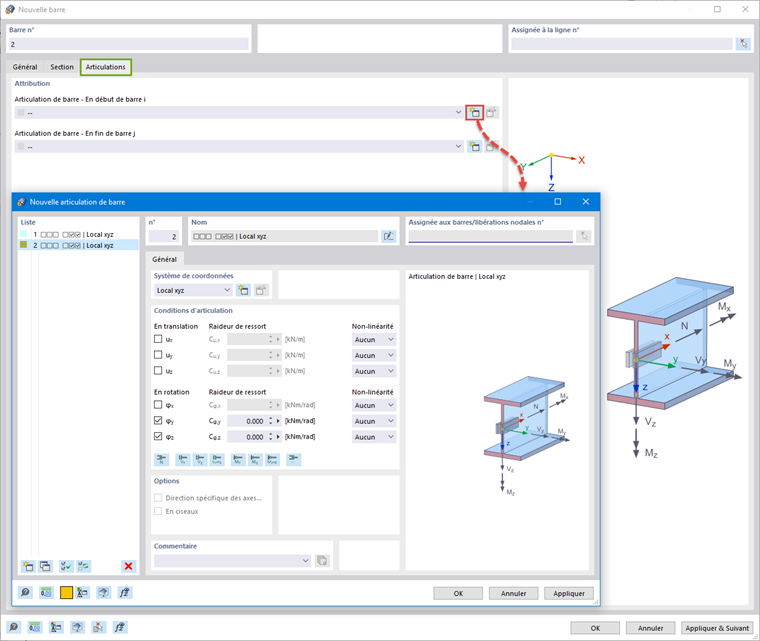Click the Vz shear release preset icon

point(200,459)
